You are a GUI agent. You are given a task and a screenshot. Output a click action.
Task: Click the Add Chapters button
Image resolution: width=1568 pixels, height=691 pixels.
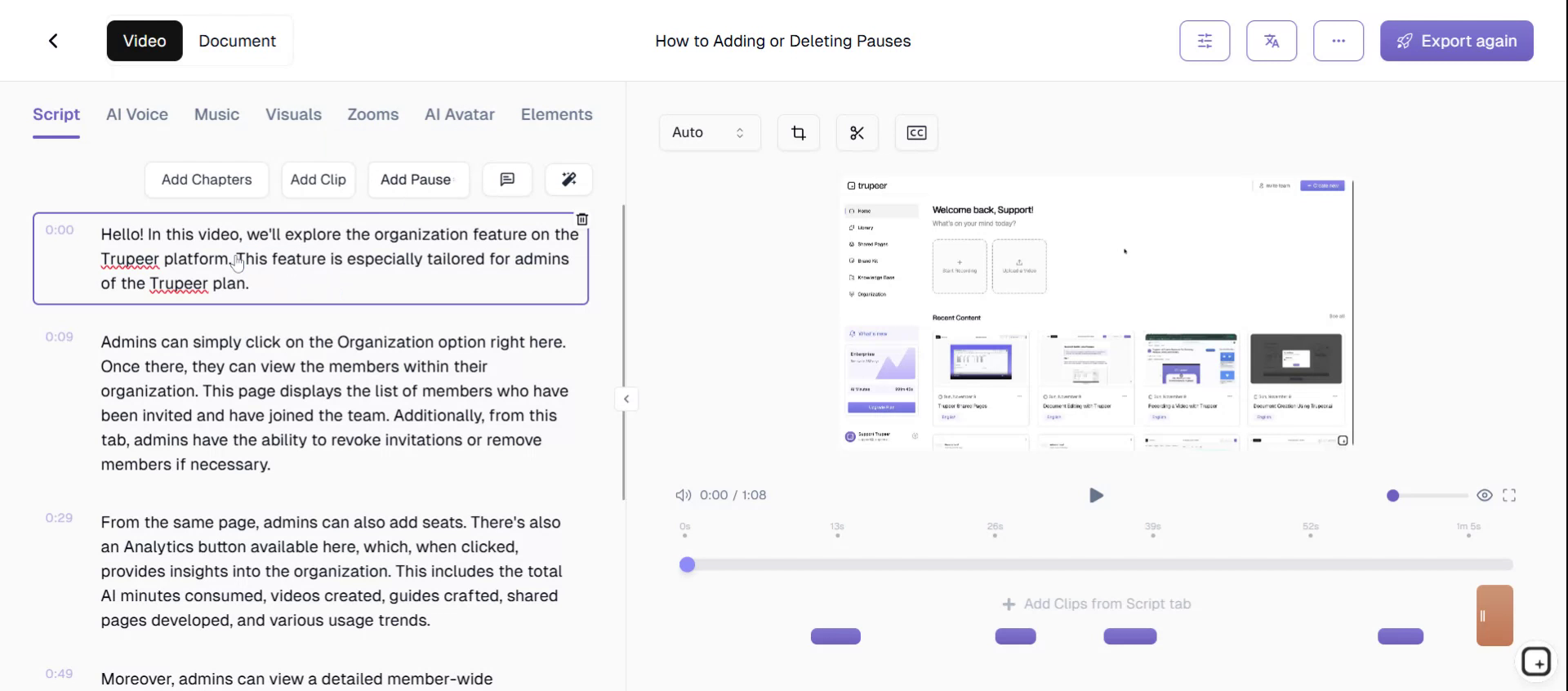pos(207,180)
